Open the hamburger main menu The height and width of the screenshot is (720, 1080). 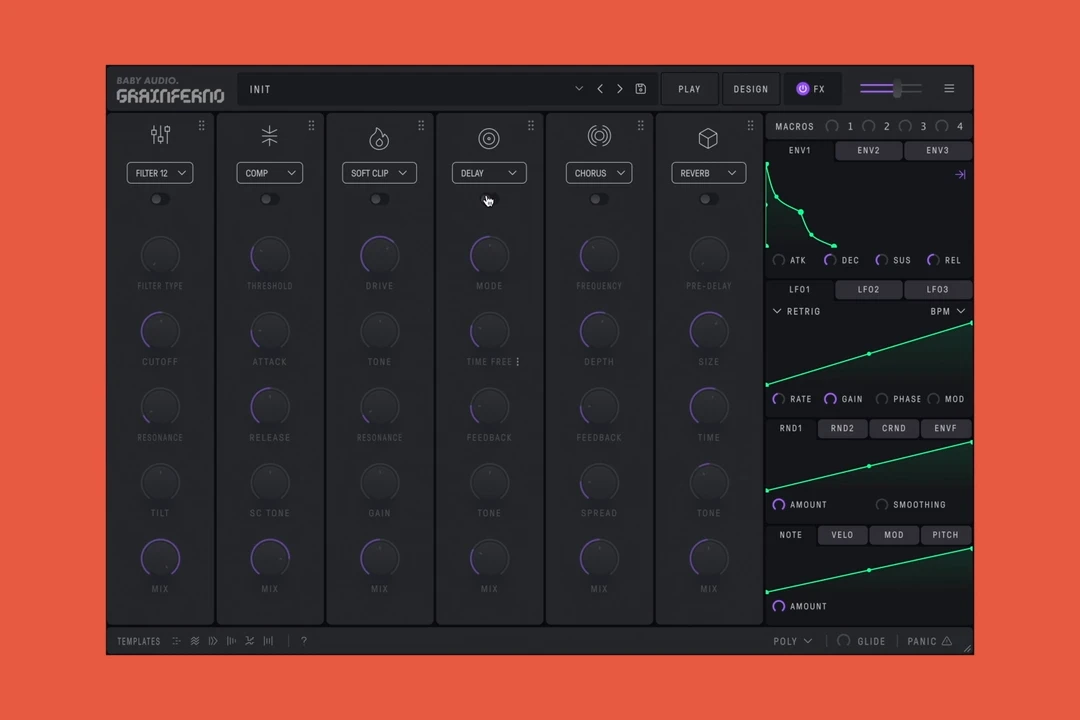(x=949, y=88)
